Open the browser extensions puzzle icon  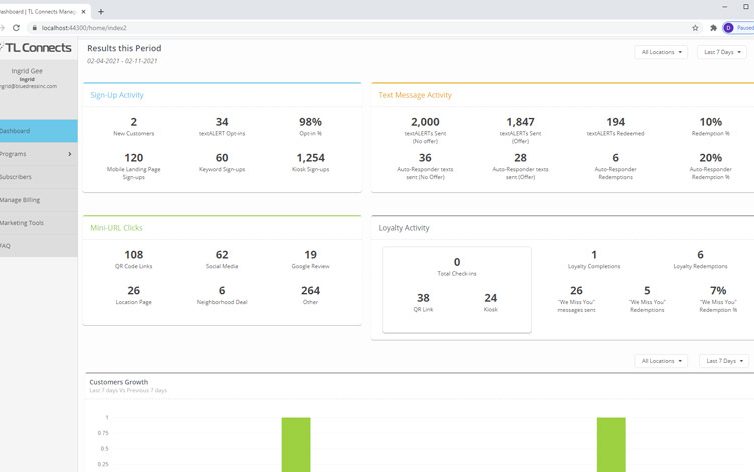click(713, 28)
